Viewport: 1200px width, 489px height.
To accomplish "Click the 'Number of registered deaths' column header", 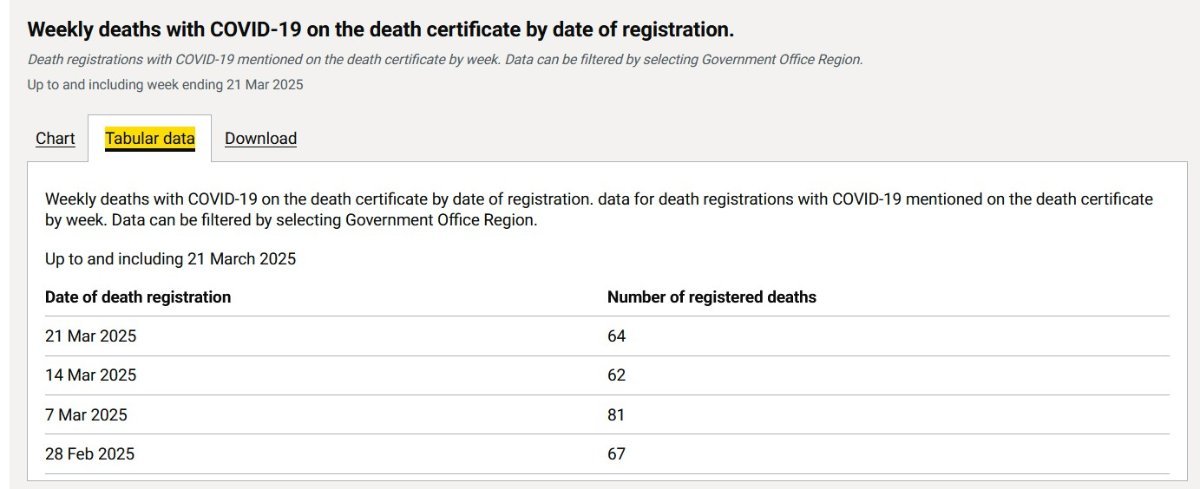I will point(711,297).
